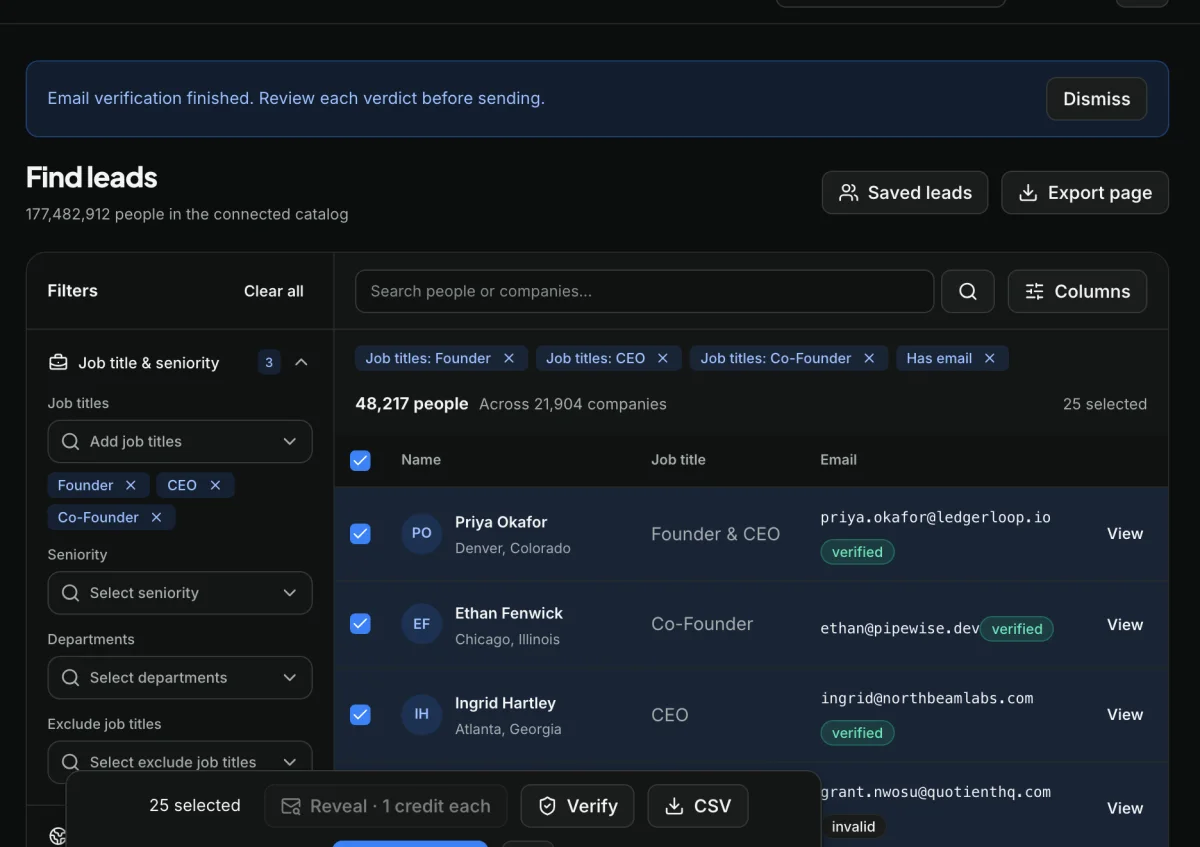Click the Email column header
This screenshot has height=847, width=1200.
point(838,460)
